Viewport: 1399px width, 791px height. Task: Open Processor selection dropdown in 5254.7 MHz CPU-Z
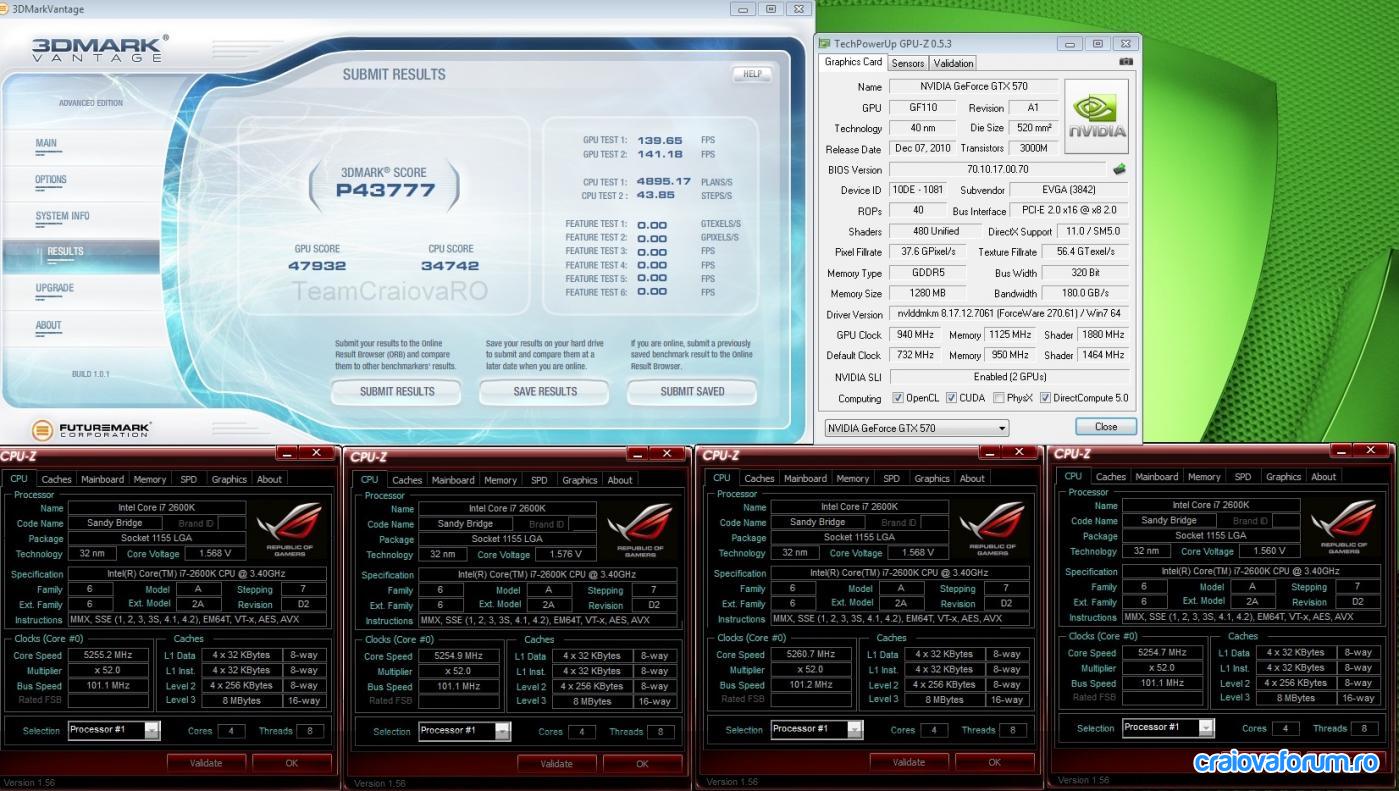[x=1168, y=727]
